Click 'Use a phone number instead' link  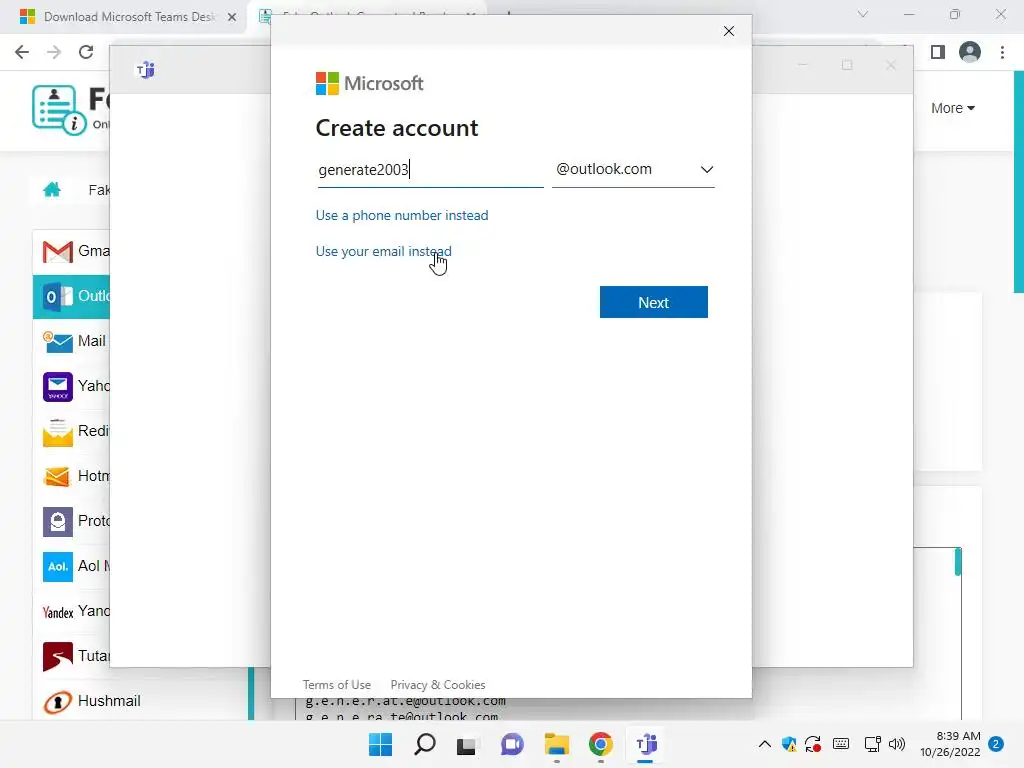(x=402, y=216)
